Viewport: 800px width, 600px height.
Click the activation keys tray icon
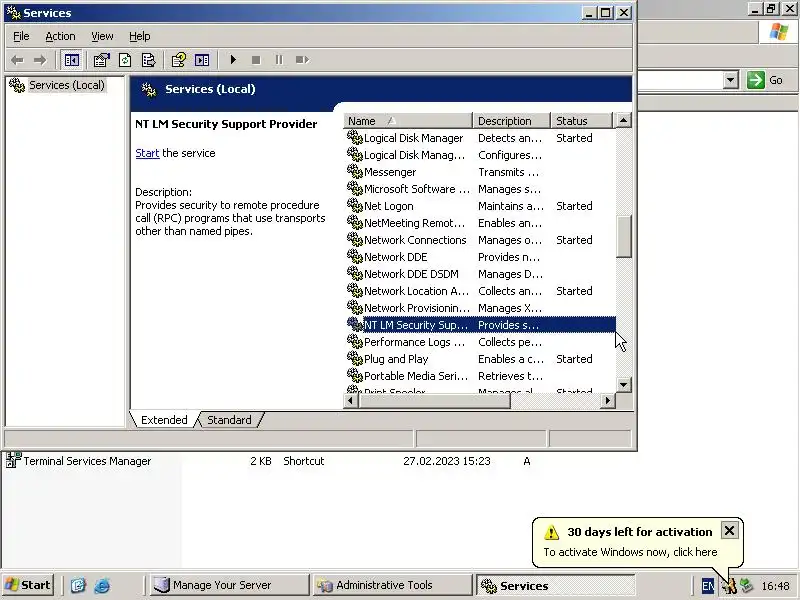click(729, 586)
